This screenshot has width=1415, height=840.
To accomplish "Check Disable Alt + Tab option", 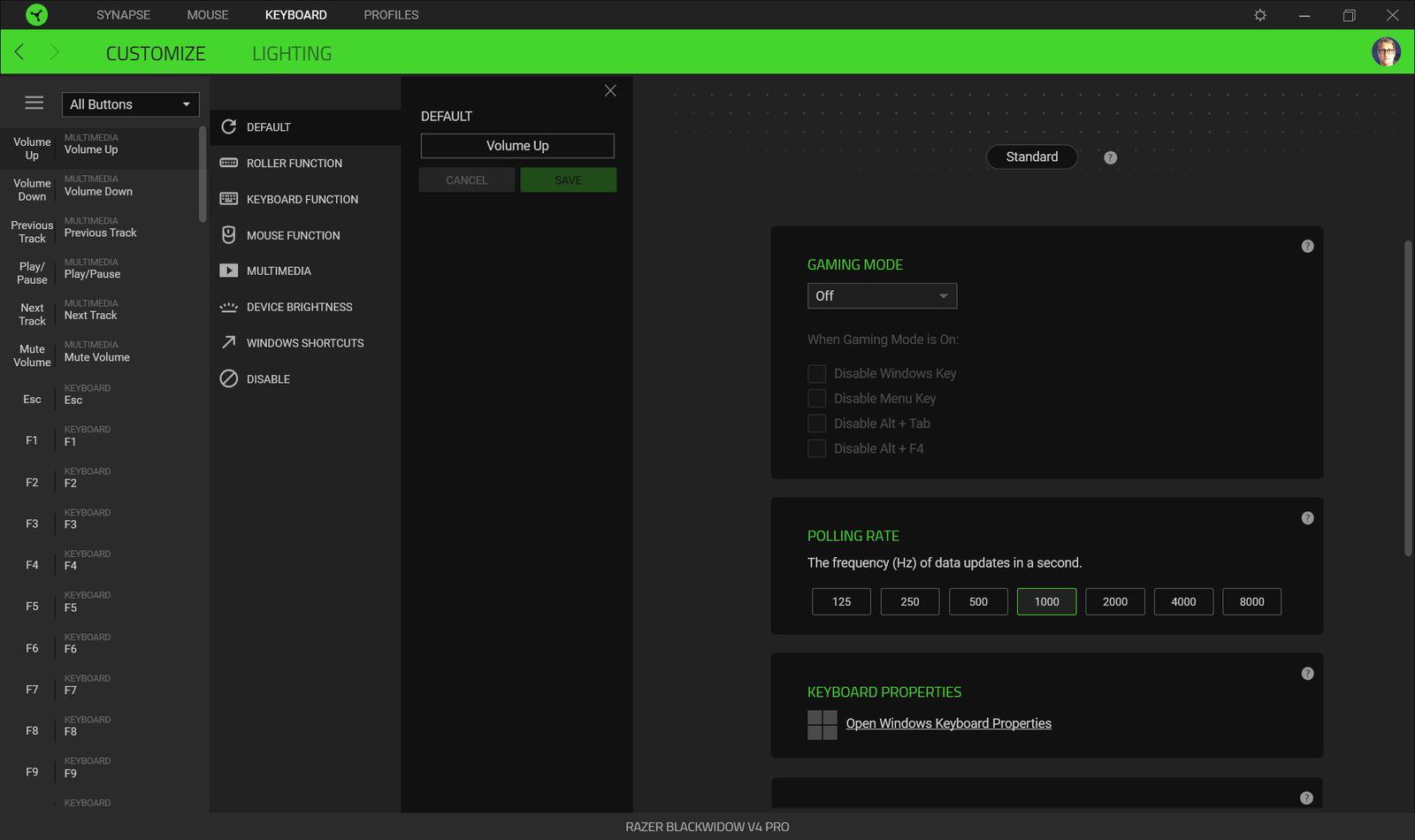I will click(816, 424).
